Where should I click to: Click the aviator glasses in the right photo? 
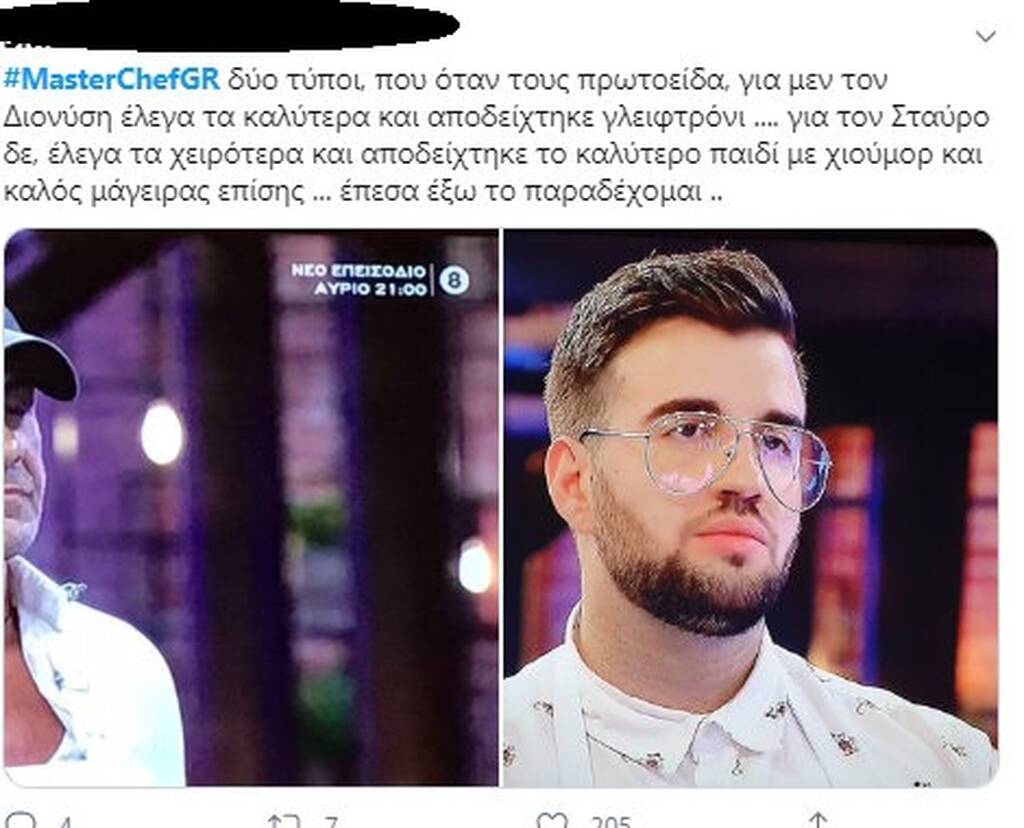coord(707,456)
